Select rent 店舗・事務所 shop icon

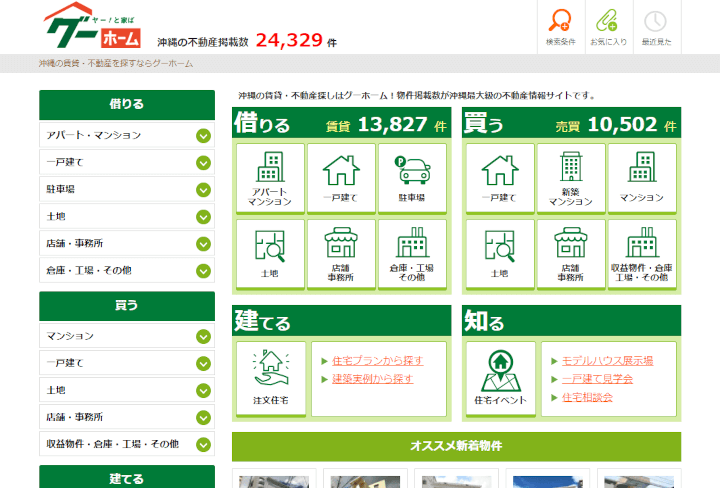click(341, 254)
